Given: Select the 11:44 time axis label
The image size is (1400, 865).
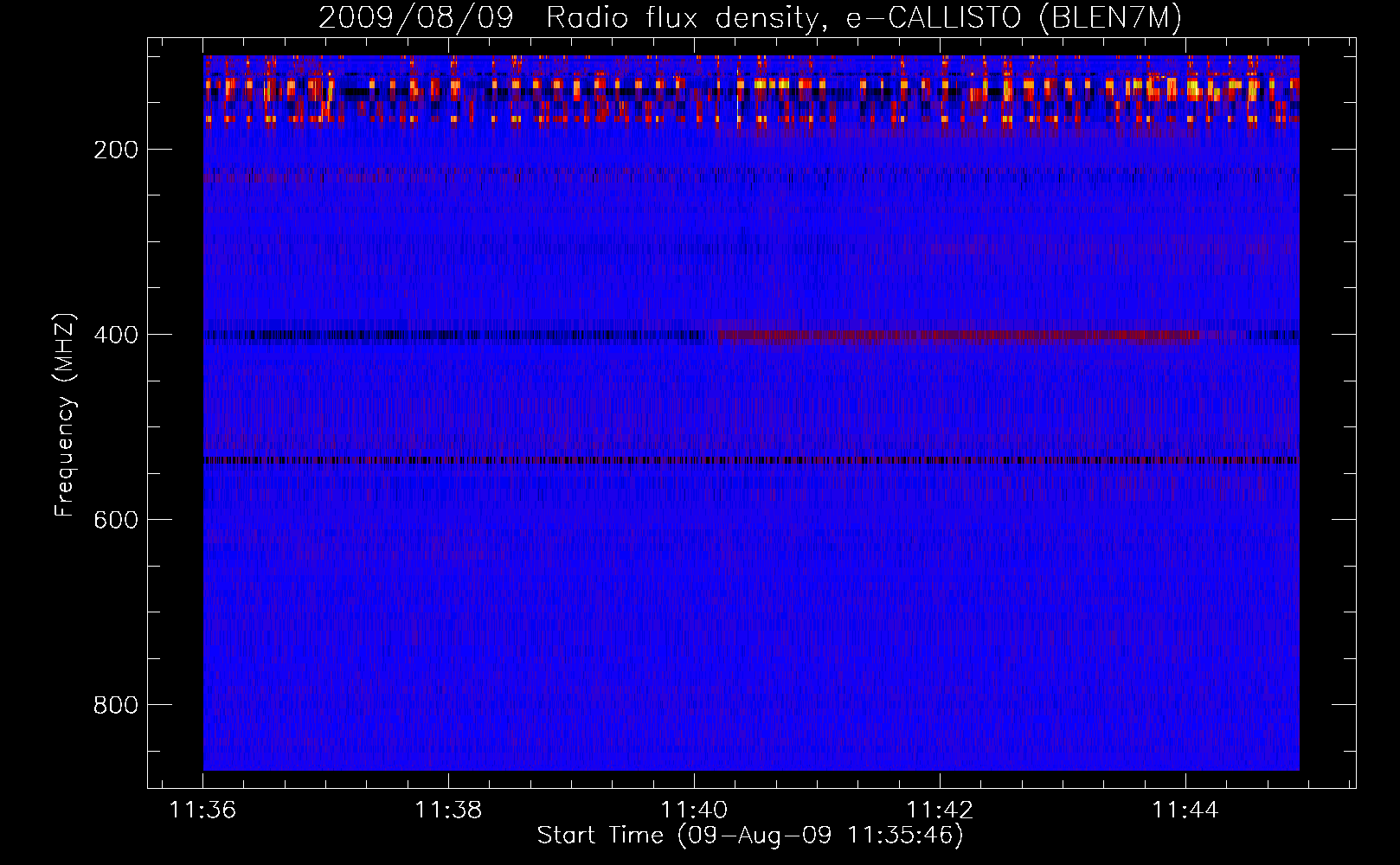Looking at the screenshot, I should pyautogui.click(x=1185, y=811).
